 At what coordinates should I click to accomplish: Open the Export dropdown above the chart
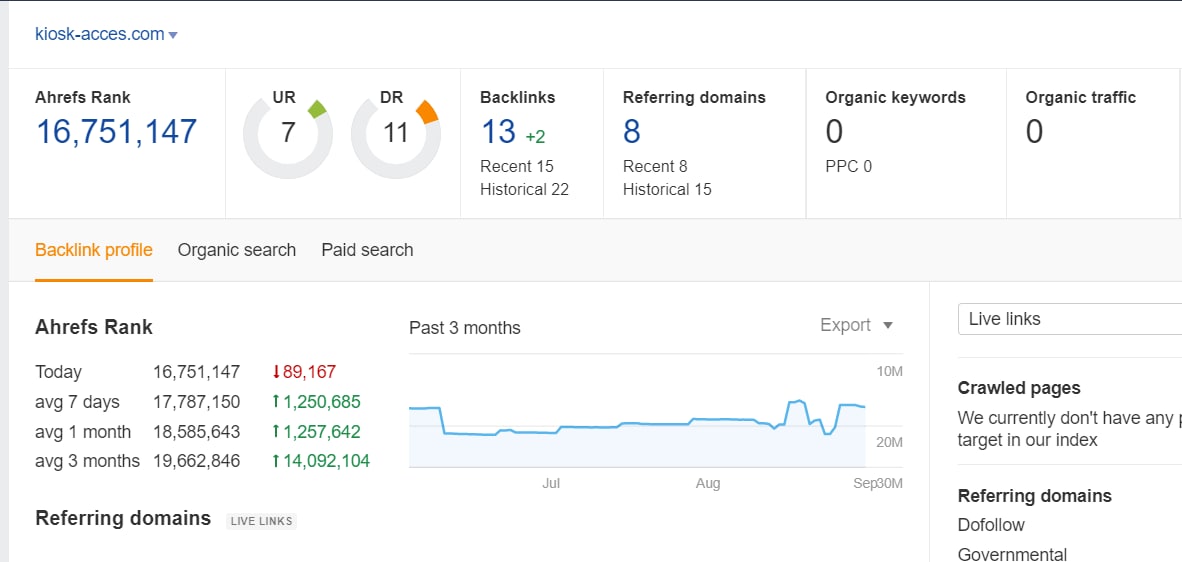(x=856, y=325)
